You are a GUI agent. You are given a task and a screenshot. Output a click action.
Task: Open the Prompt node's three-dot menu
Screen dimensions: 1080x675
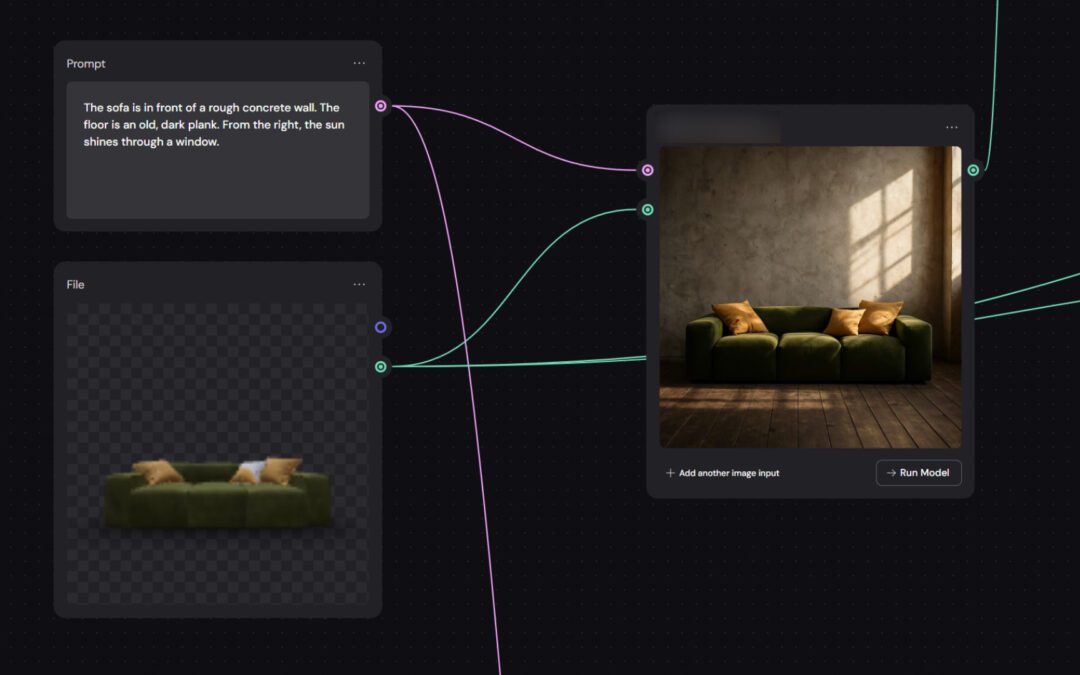359,63
